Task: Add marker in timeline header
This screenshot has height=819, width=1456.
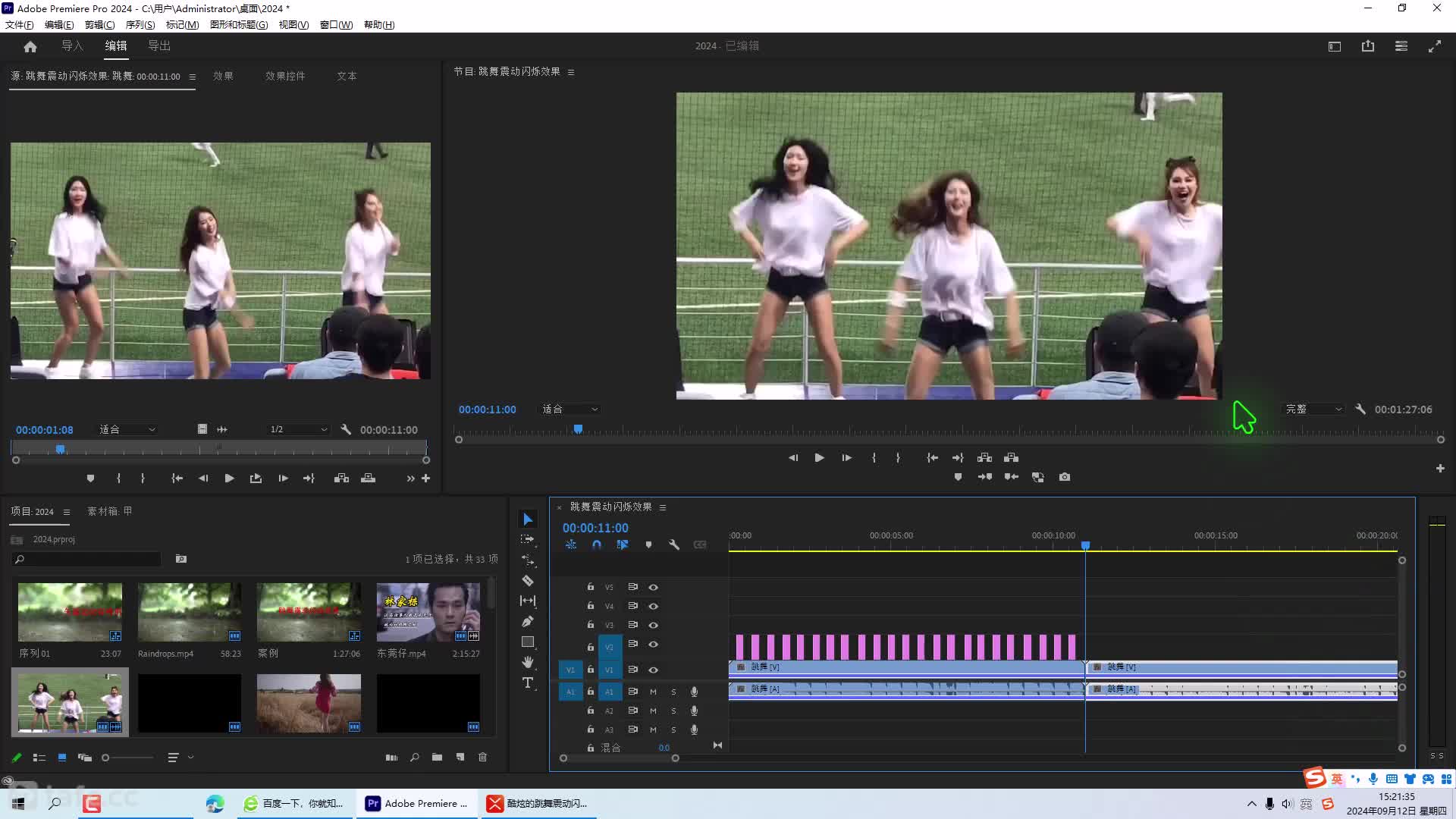Action: point(648,544)
